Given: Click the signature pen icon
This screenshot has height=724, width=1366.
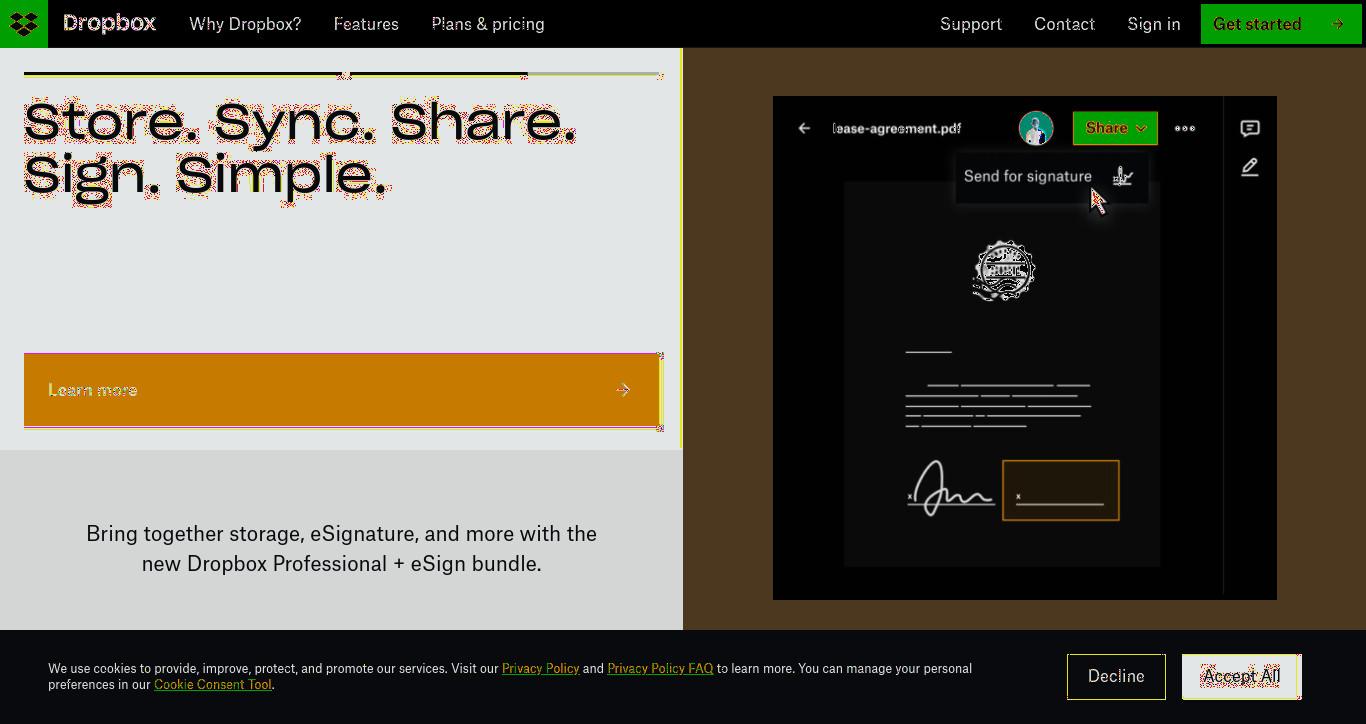Looking at the screenshot, I should pos(1123,177).
